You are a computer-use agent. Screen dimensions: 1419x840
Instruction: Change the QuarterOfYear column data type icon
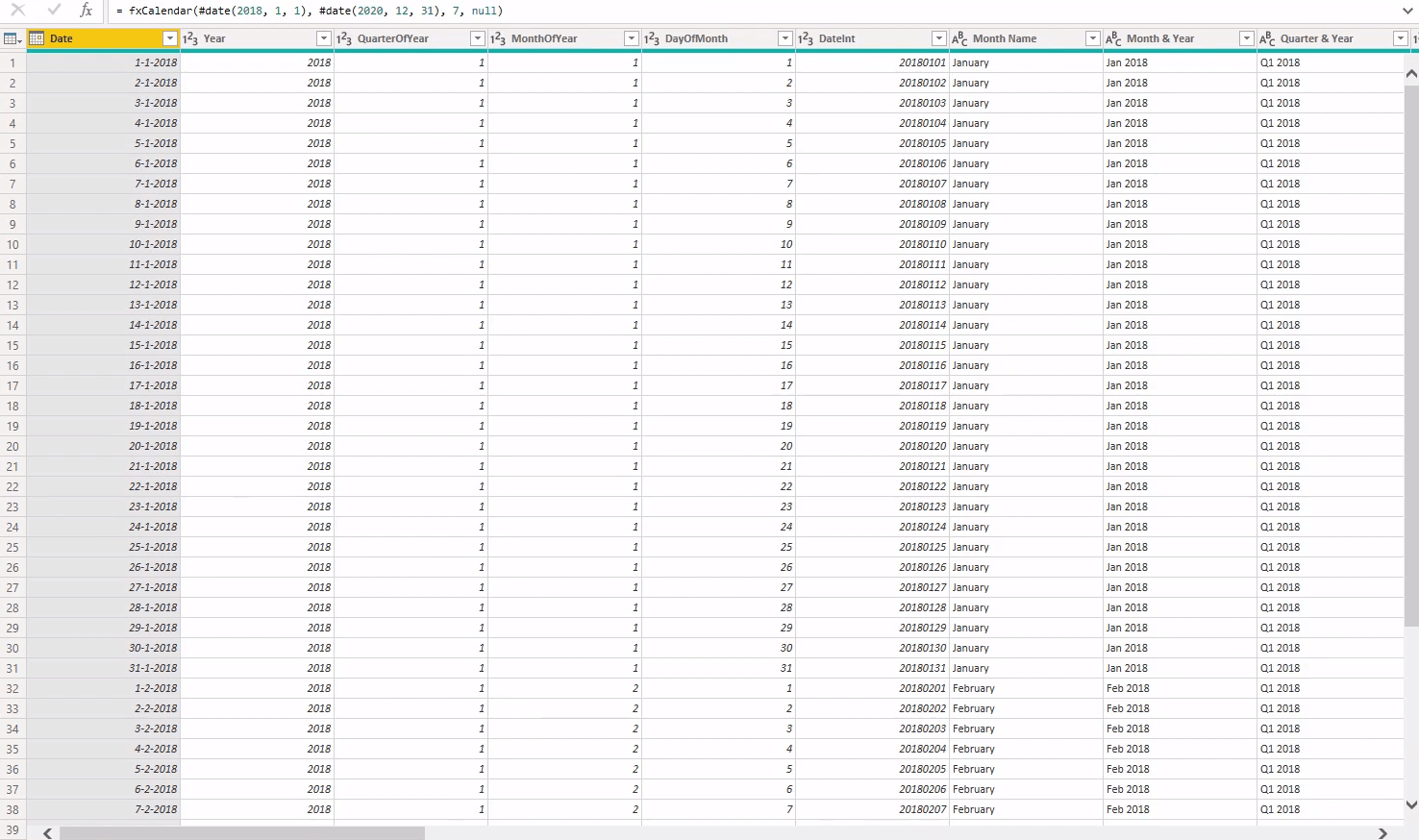(344, 38)
